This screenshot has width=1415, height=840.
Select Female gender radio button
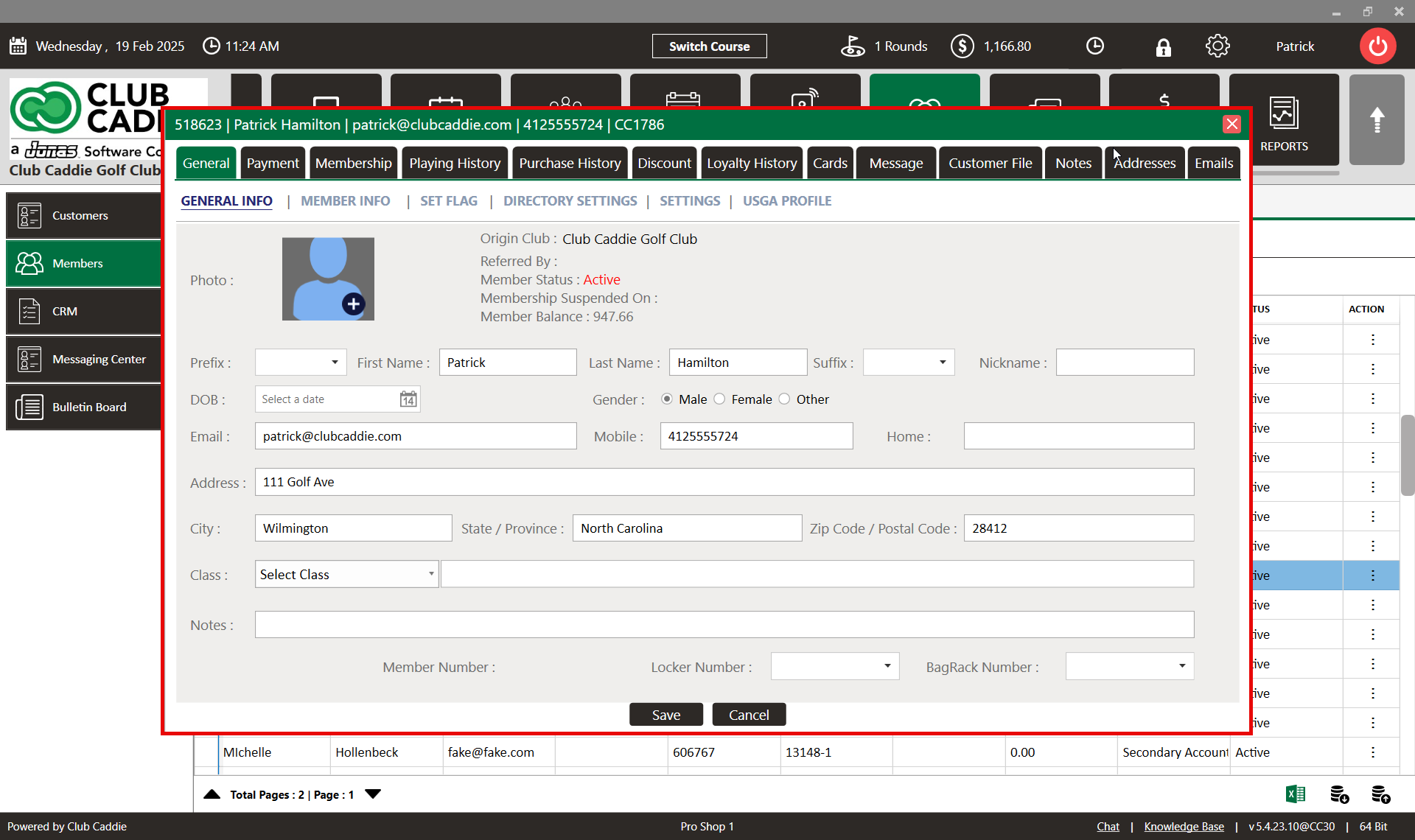tap(719, 399)
